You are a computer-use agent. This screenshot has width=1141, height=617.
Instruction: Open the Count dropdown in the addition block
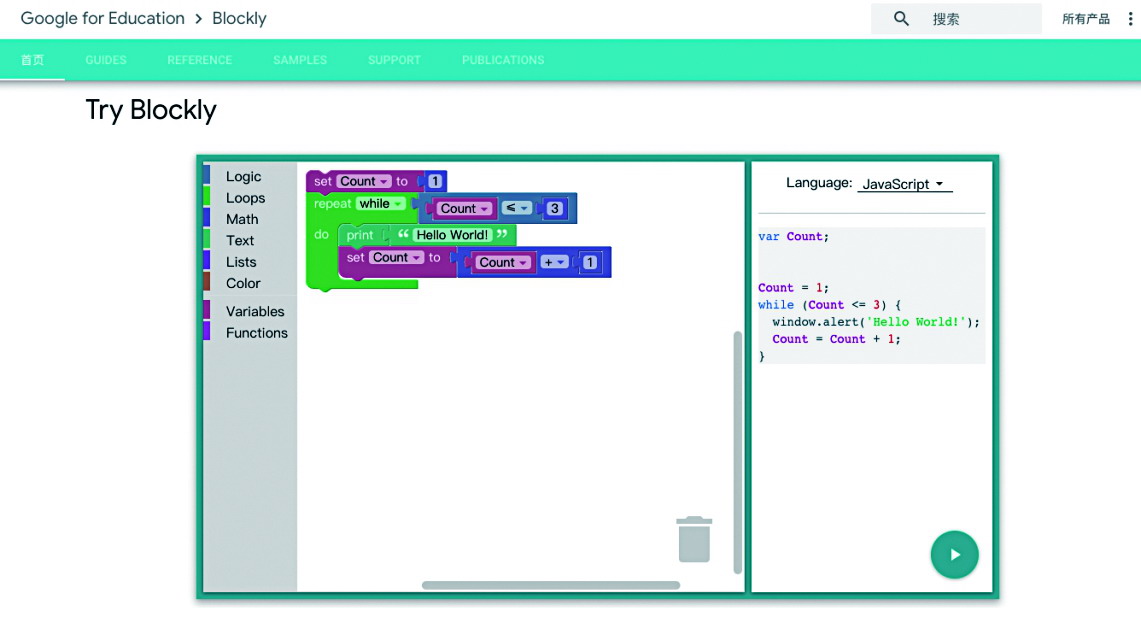503,263
